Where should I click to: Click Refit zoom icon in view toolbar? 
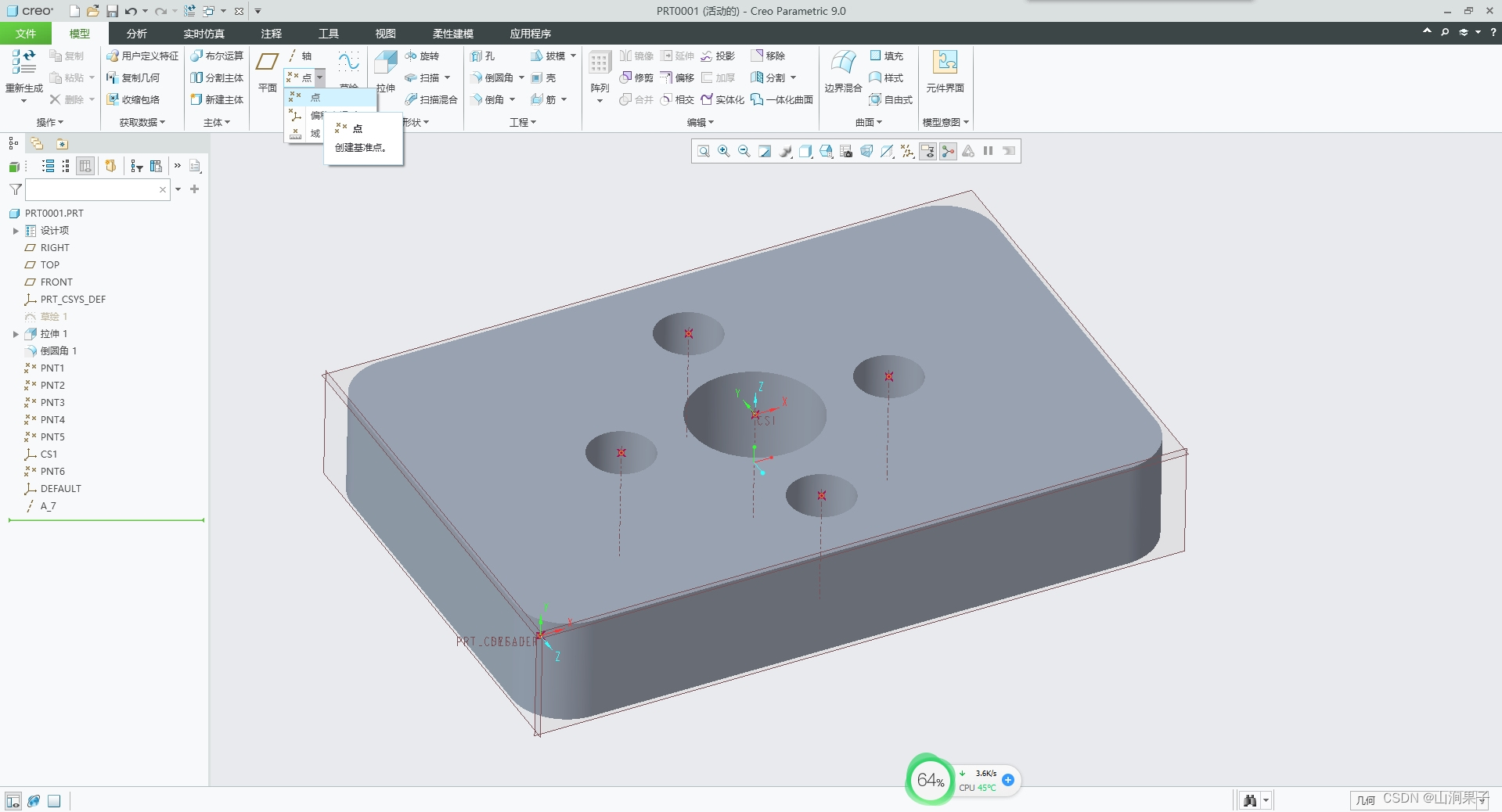tap(704, 151)
